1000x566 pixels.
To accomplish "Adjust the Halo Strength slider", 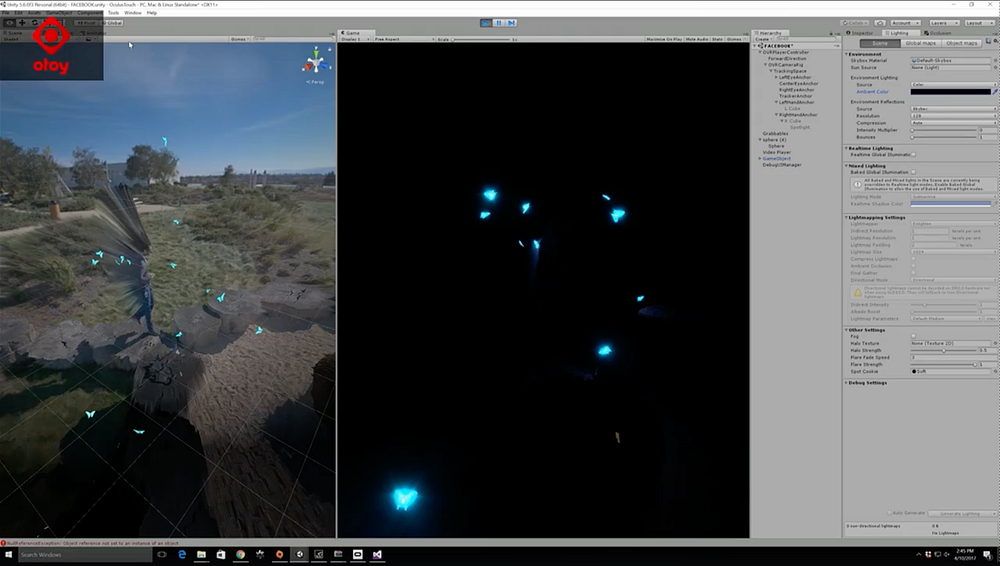I will point(944,350).
